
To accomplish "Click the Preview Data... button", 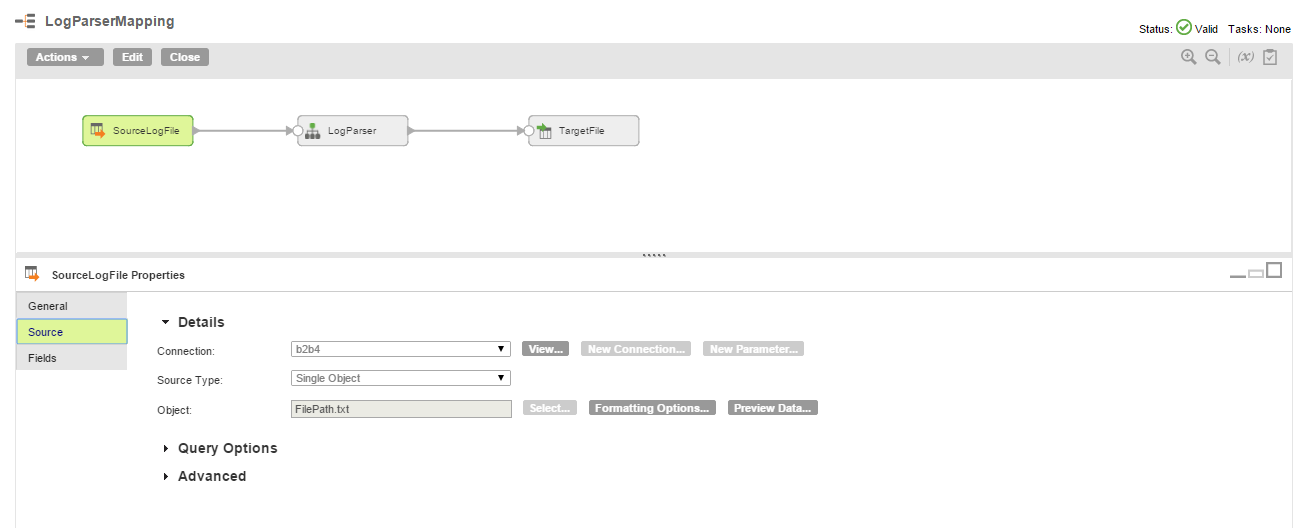I will coord(773,408).
